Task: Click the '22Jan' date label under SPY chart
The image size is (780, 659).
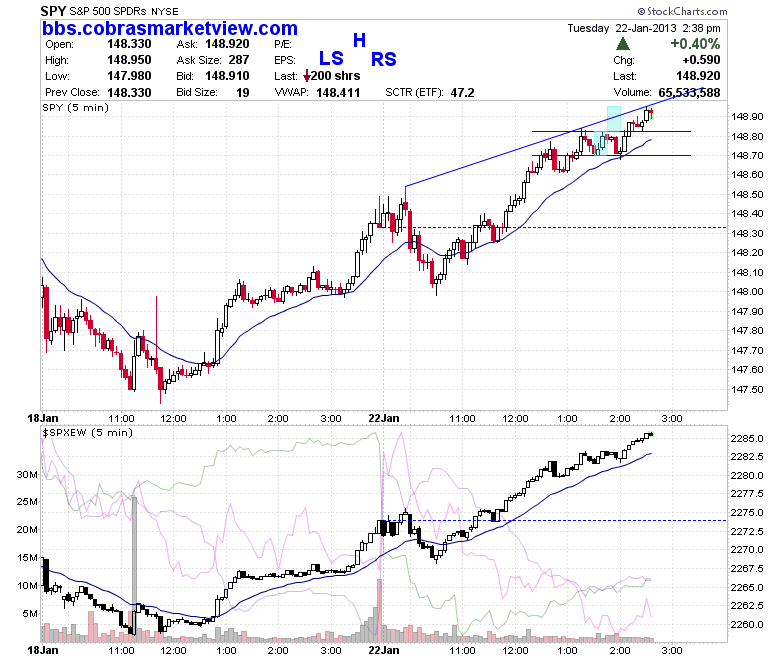Action: pyautogui.click(x=384, y=418)
